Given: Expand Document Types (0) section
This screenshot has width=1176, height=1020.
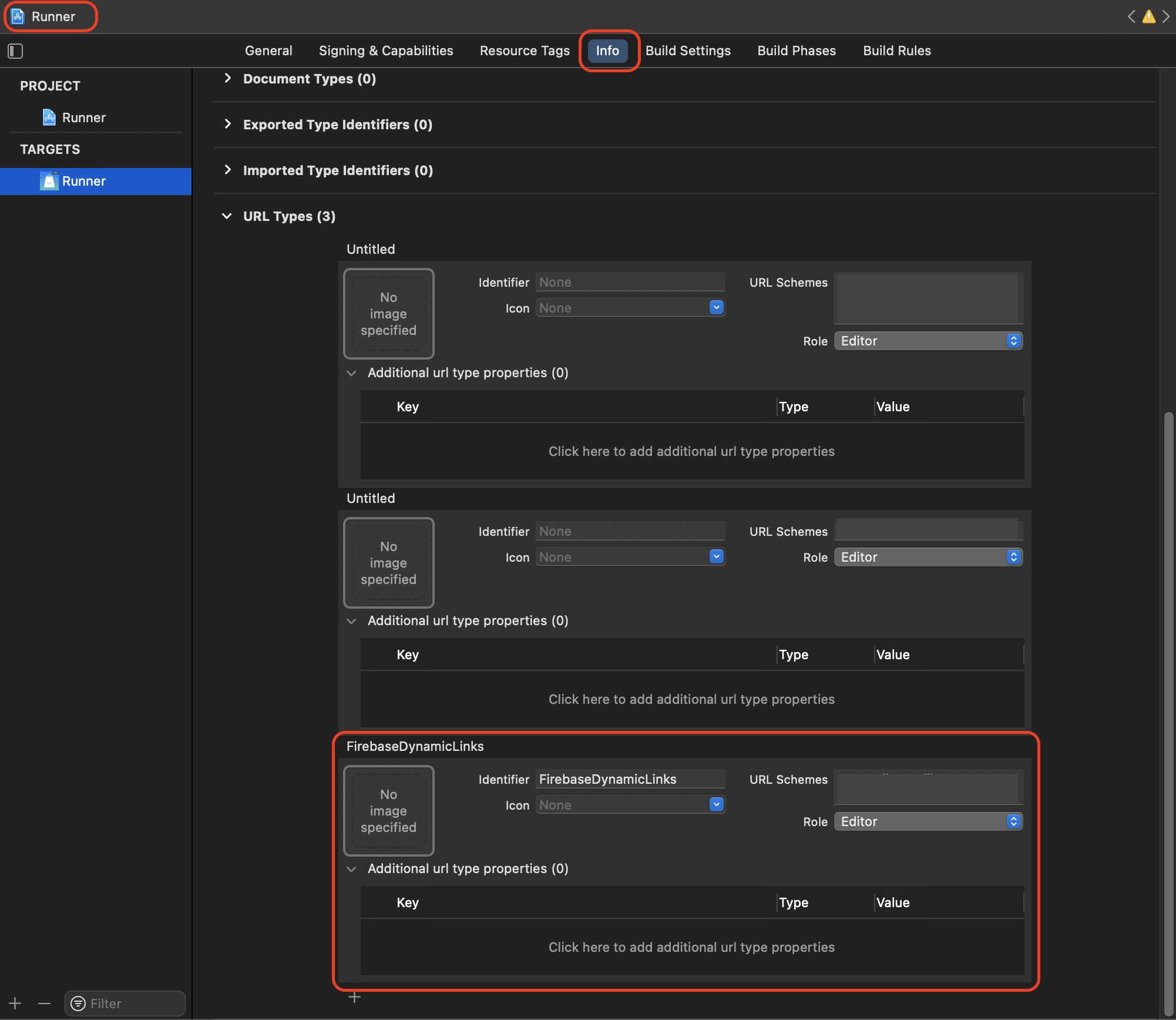Looking at the screenshot, I should pos(228,78).
